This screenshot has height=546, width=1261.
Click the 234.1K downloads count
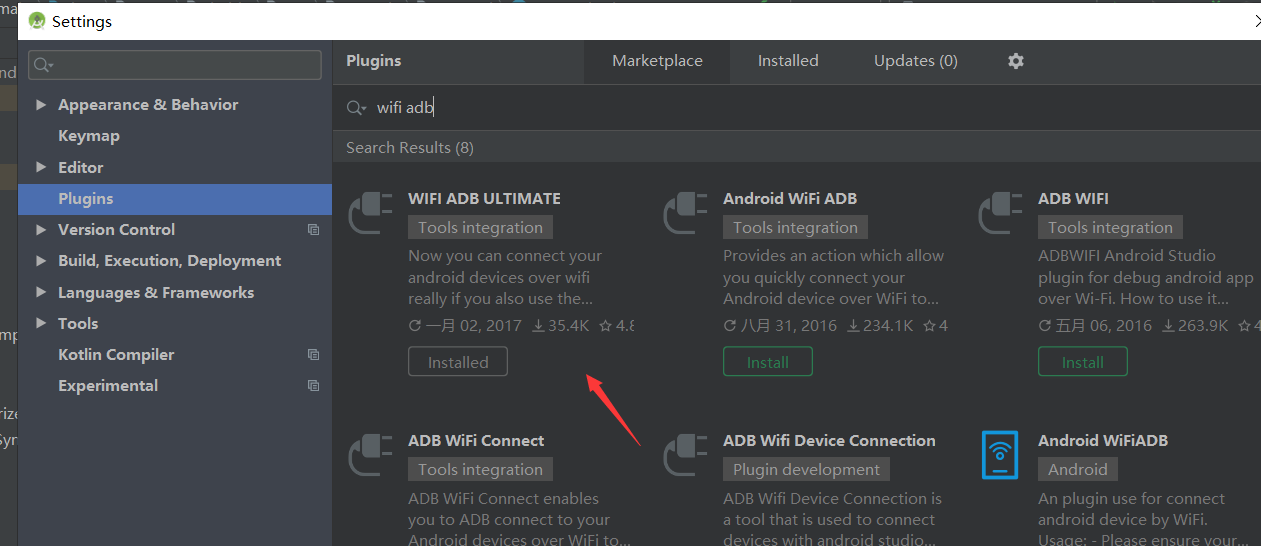pos(879,326)
